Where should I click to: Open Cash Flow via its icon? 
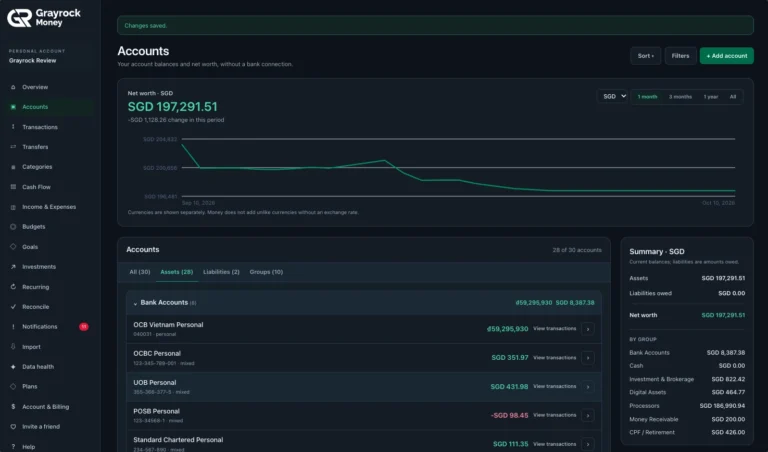coord(13,187)
